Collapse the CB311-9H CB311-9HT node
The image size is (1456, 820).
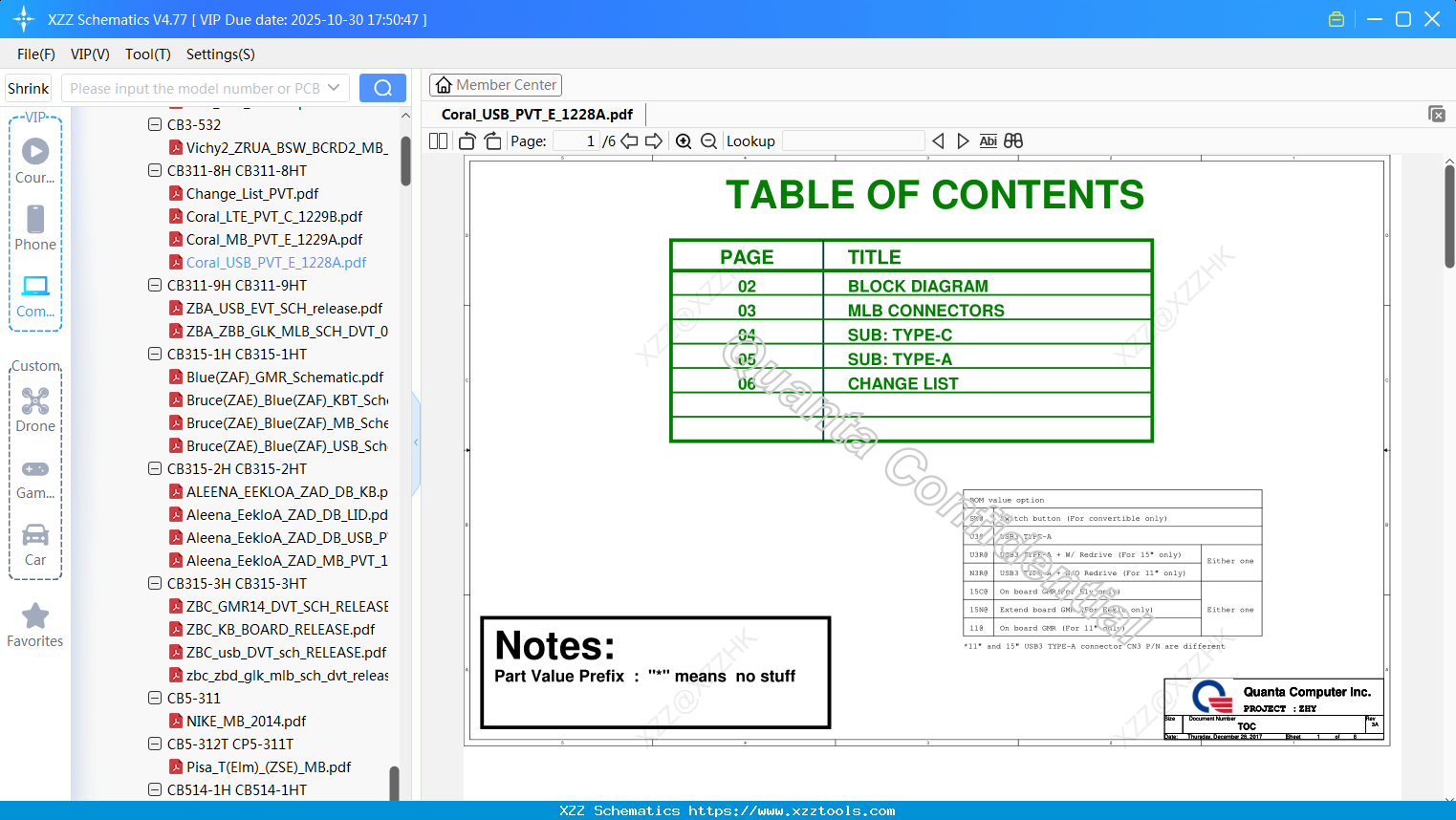point(155,285)
